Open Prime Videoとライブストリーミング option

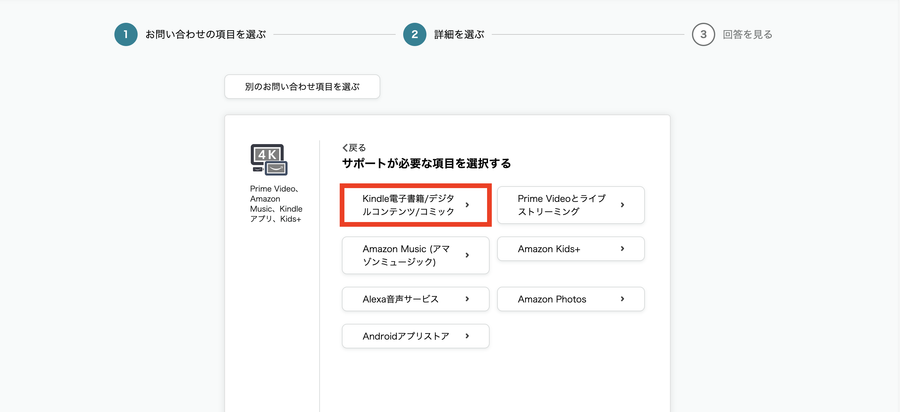coord(571,205)
